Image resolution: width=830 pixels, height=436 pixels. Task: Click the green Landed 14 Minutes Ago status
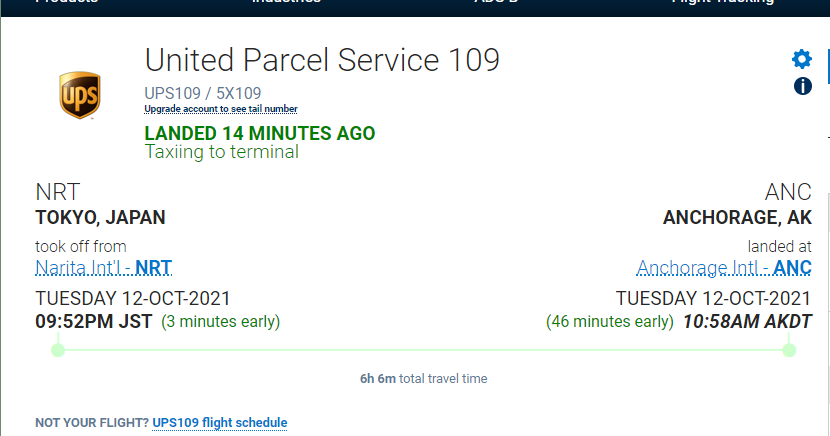pos(260,133)
